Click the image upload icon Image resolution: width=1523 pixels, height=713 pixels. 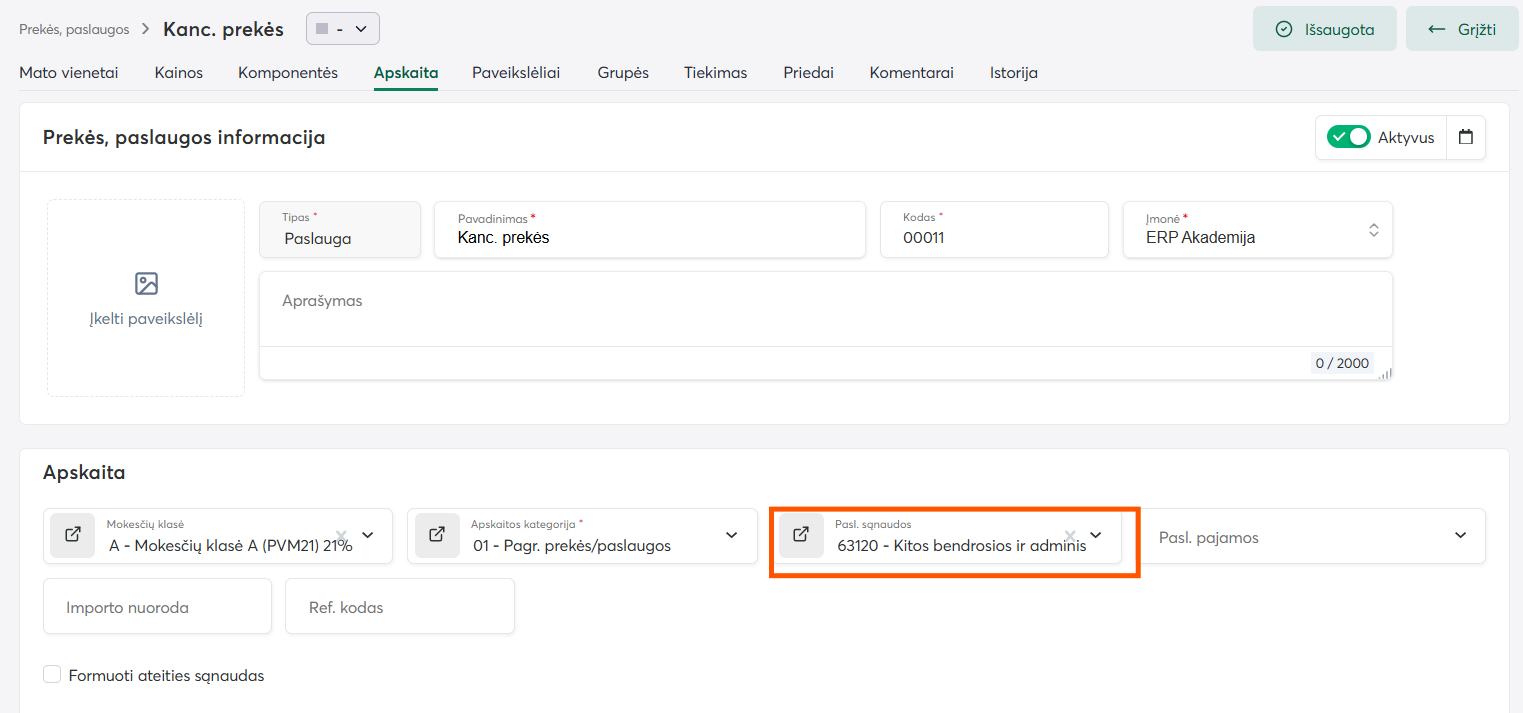click(x=146, y=284)
